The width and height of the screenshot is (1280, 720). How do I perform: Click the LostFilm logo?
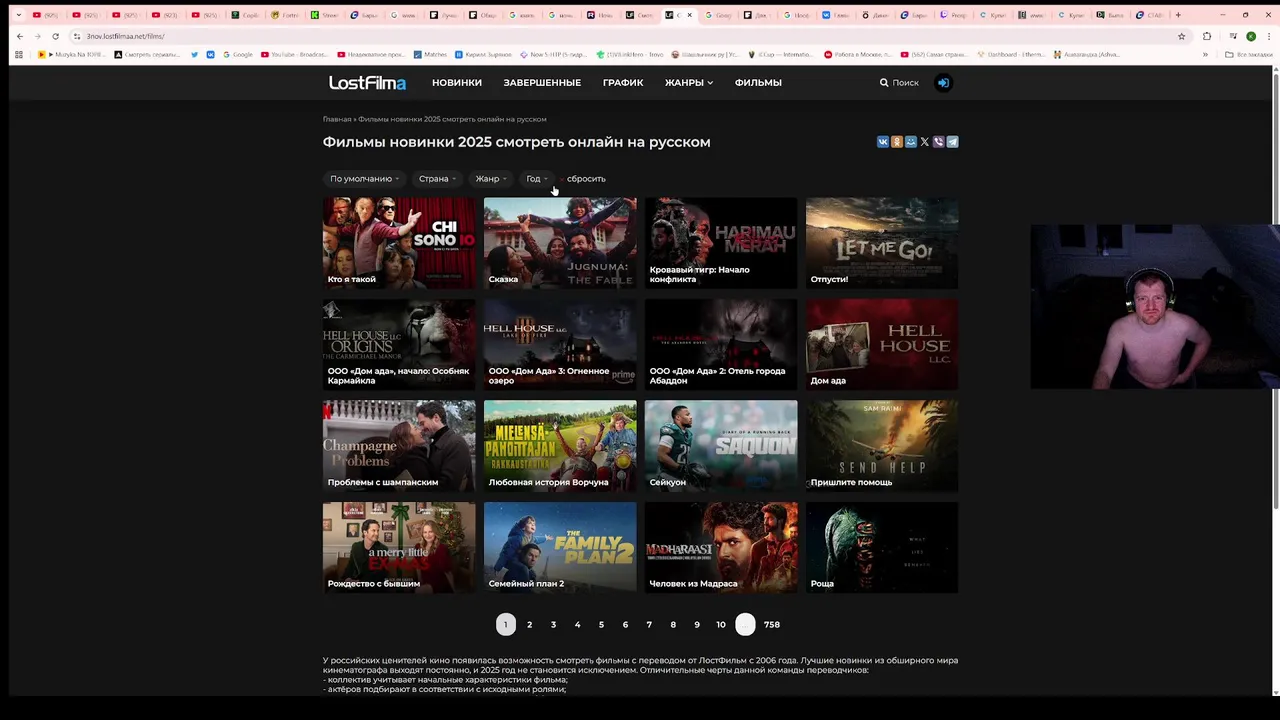[x=367, y=83]
